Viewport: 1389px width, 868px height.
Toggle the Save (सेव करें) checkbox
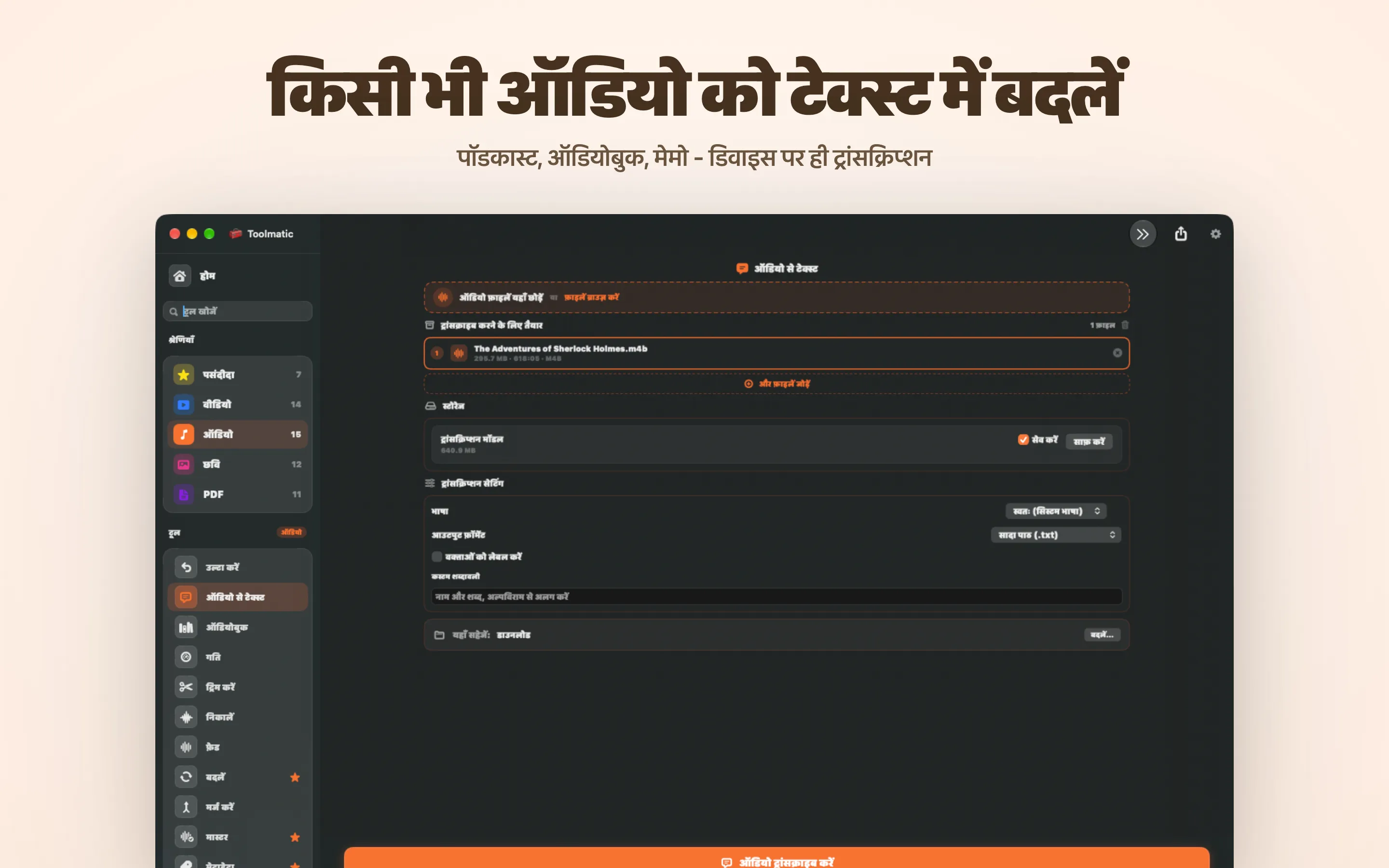click(1023, 440)
